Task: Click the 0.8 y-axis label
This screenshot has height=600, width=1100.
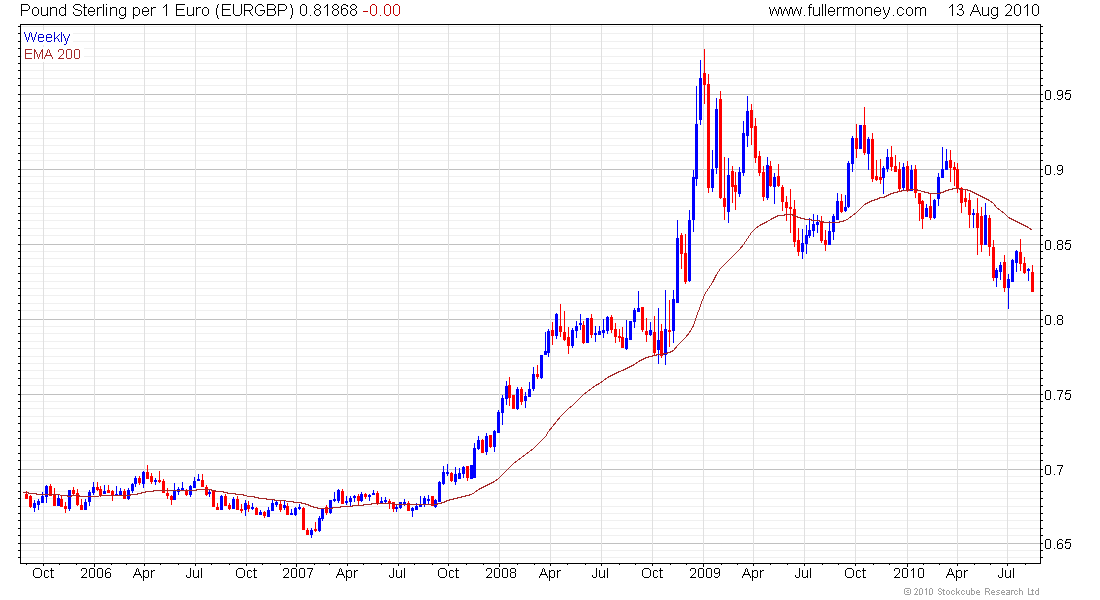Action: click(x=1054, y=320)
